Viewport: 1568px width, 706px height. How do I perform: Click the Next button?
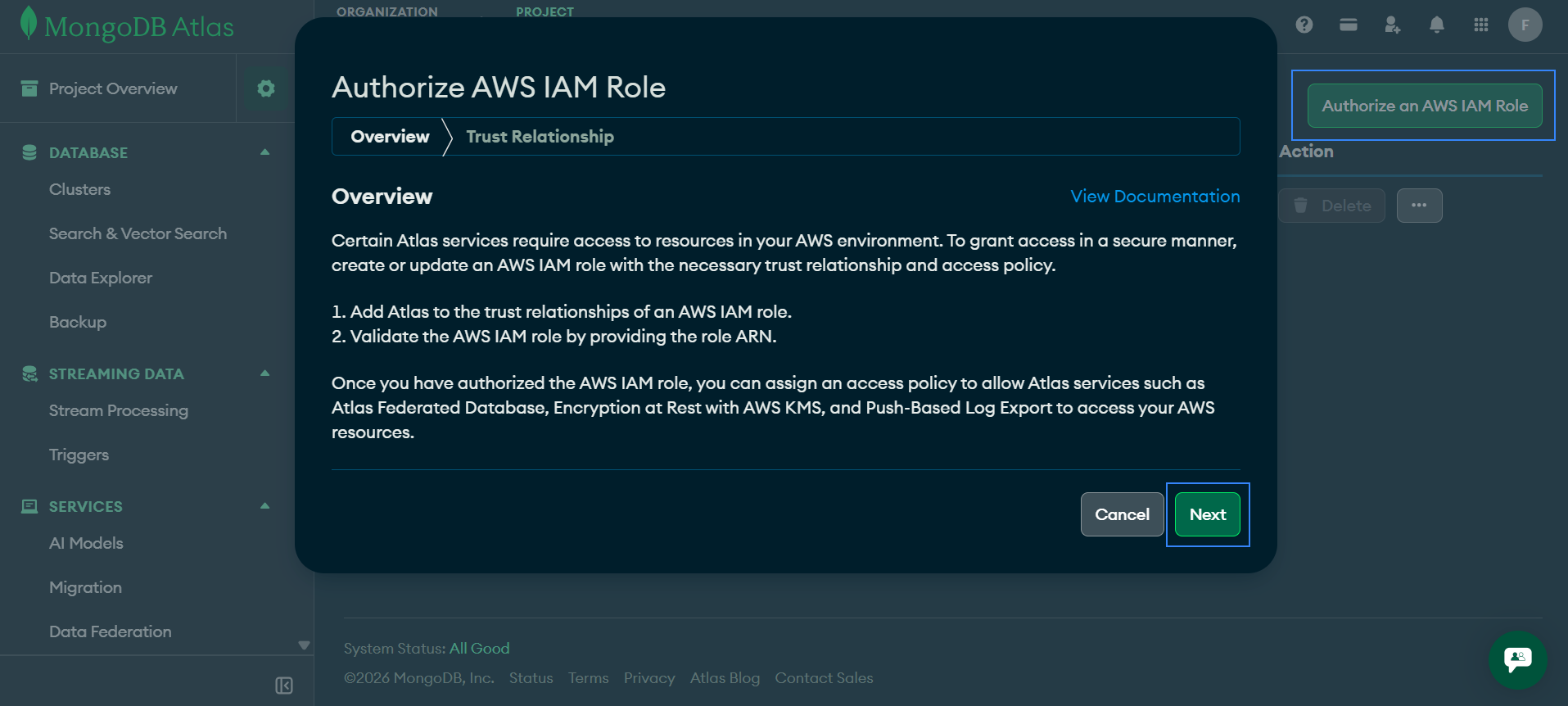click(1208, 514)
